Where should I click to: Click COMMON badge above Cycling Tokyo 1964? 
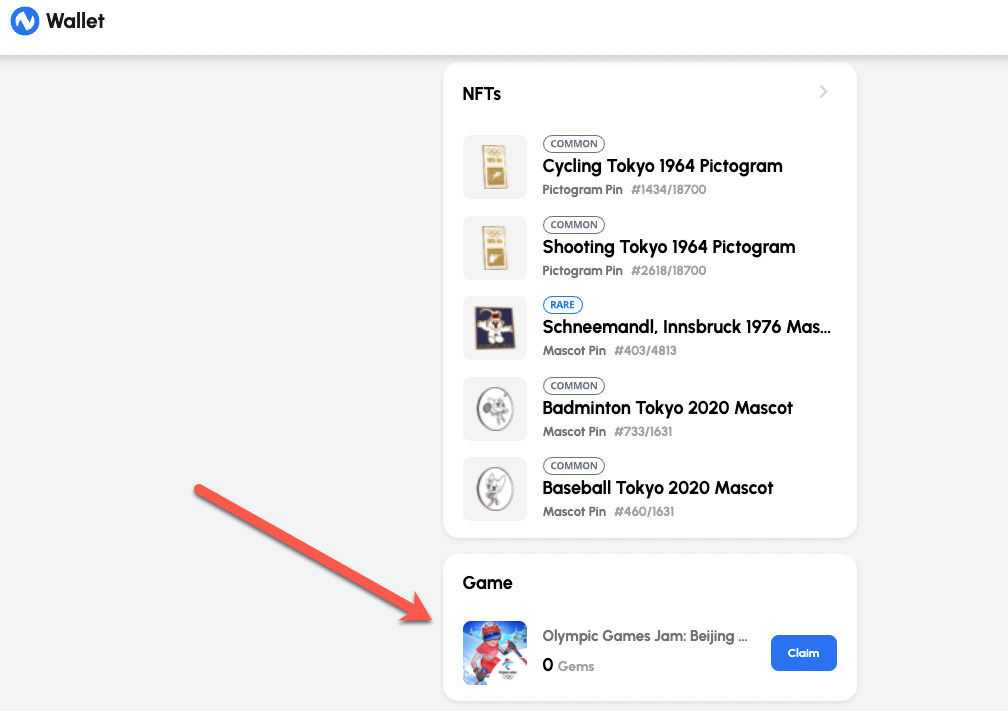574,144
